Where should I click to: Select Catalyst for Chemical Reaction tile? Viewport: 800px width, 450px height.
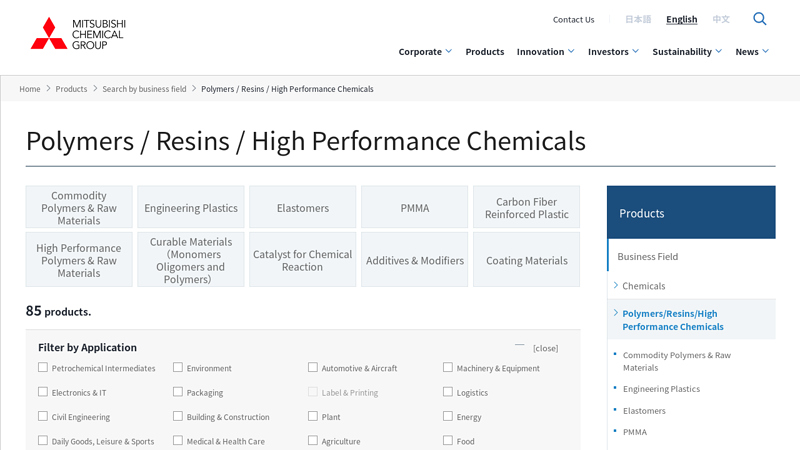tap(303, 260)
